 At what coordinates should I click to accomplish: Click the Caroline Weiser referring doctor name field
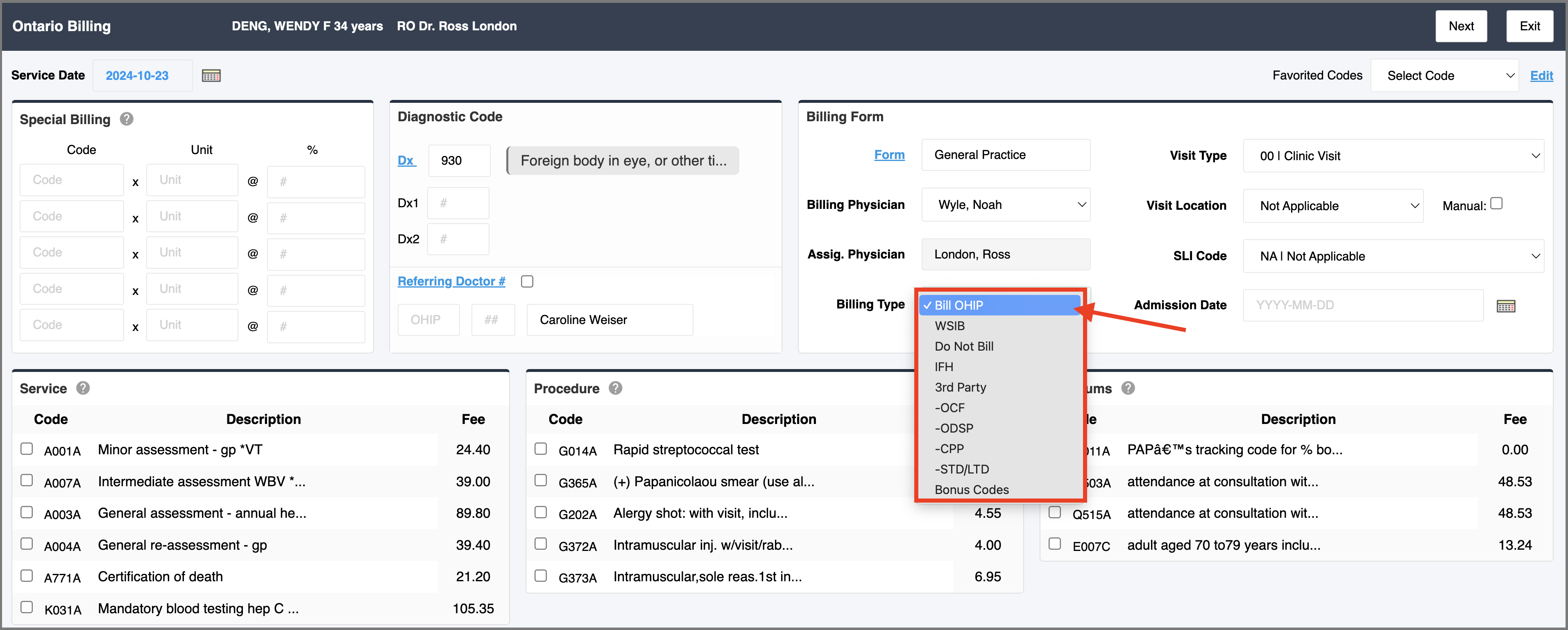point(610,320)
